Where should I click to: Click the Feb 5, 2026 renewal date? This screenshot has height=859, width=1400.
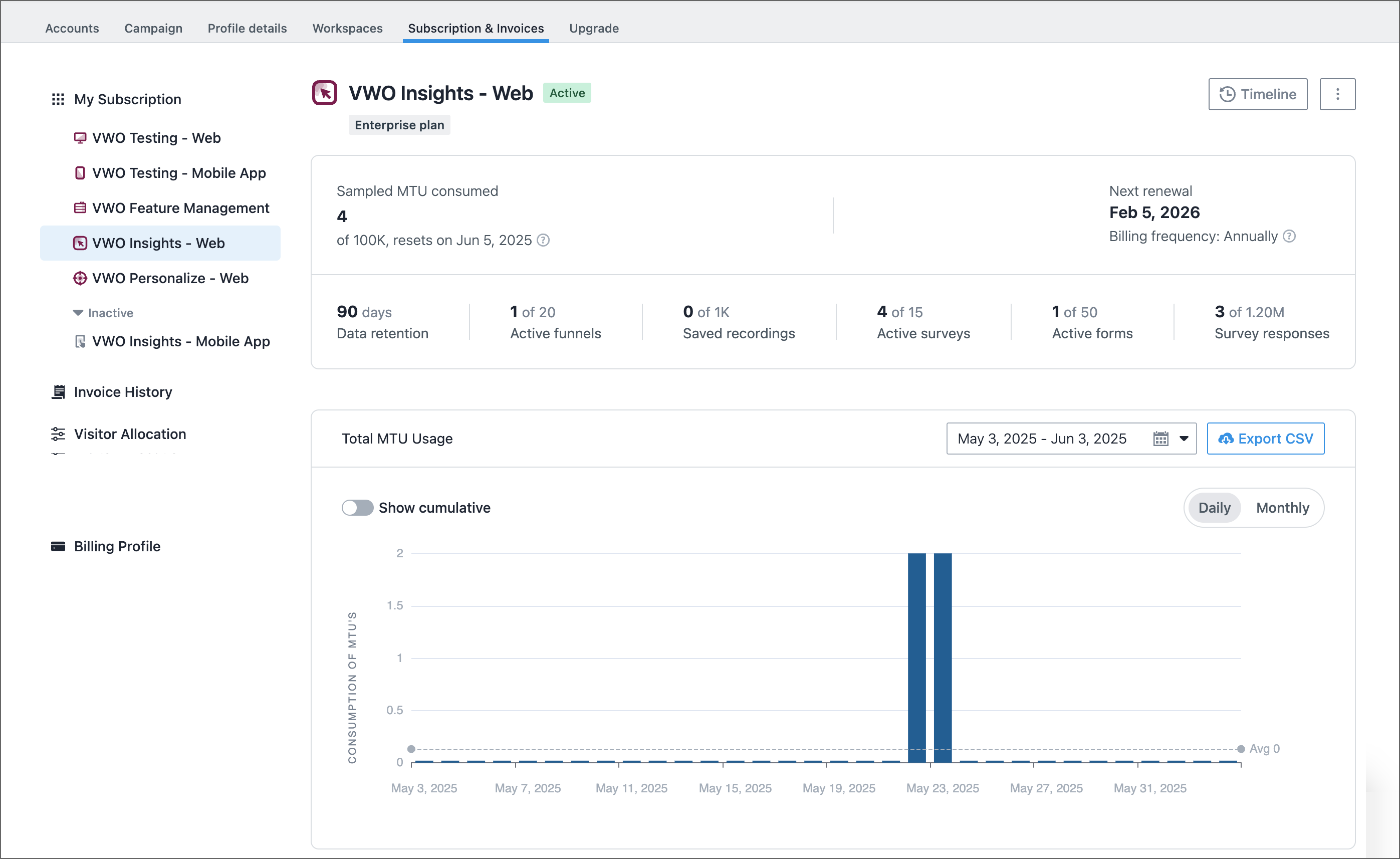(1154, 212)
